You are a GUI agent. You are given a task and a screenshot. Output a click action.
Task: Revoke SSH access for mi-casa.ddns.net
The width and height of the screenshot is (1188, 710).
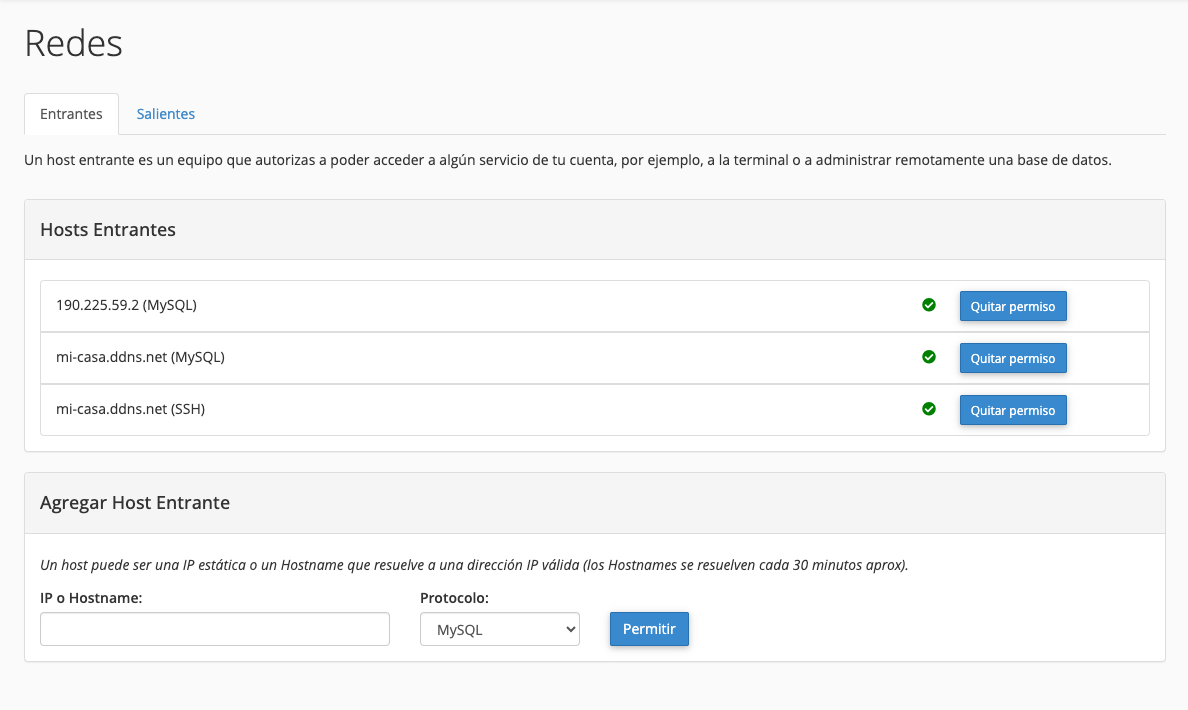(x=1012, y=410)
